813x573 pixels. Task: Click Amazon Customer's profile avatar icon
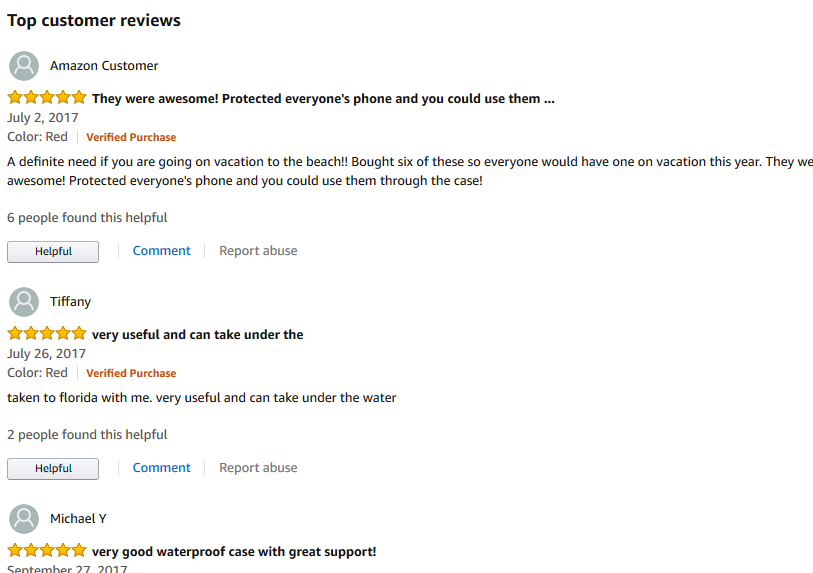pyautogui.click(x=24, y=66)
